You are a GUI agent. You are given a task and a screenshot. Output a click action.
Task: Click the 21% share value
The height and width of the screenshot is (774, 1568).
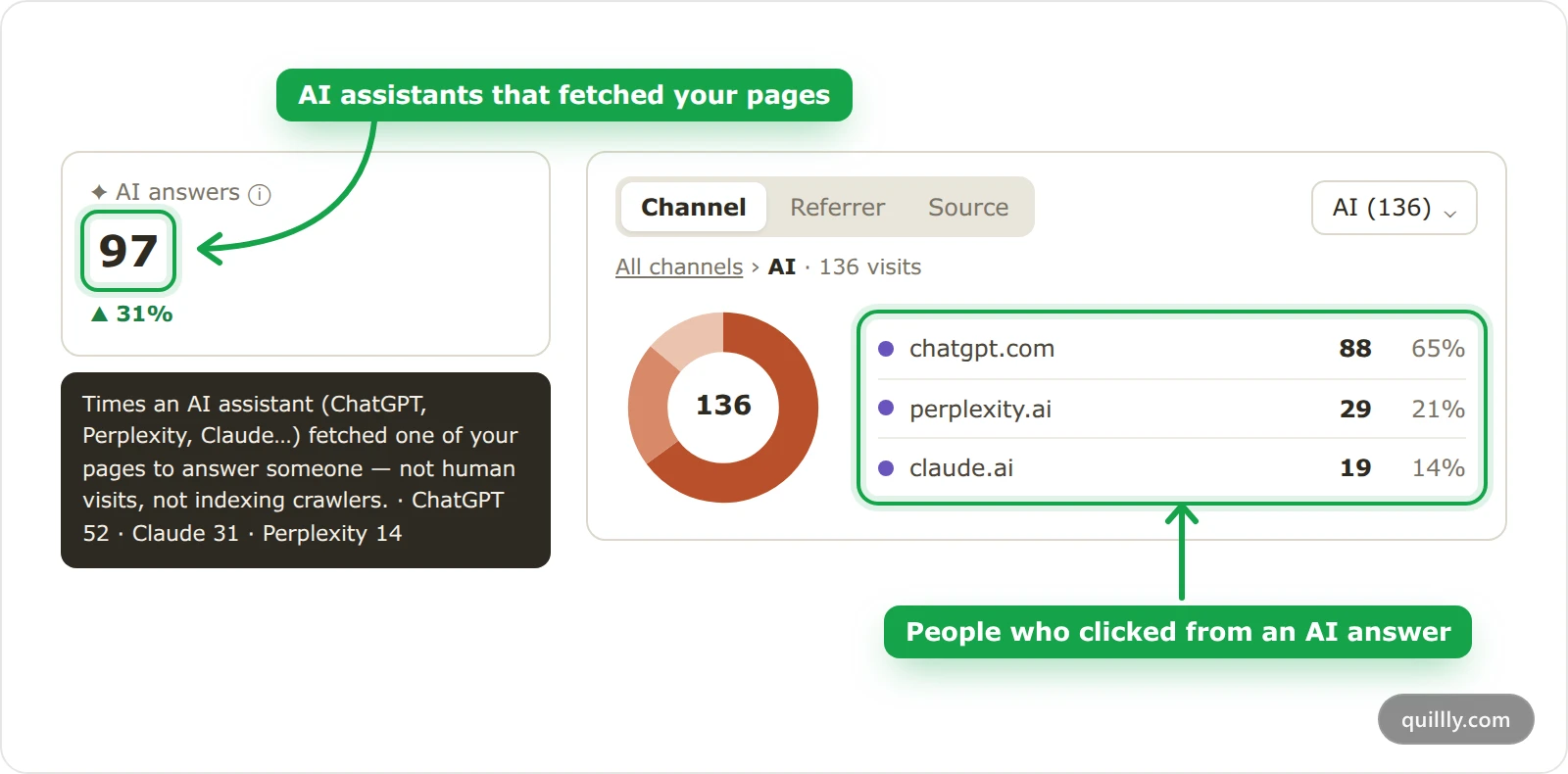click(x=1438, y=409)
